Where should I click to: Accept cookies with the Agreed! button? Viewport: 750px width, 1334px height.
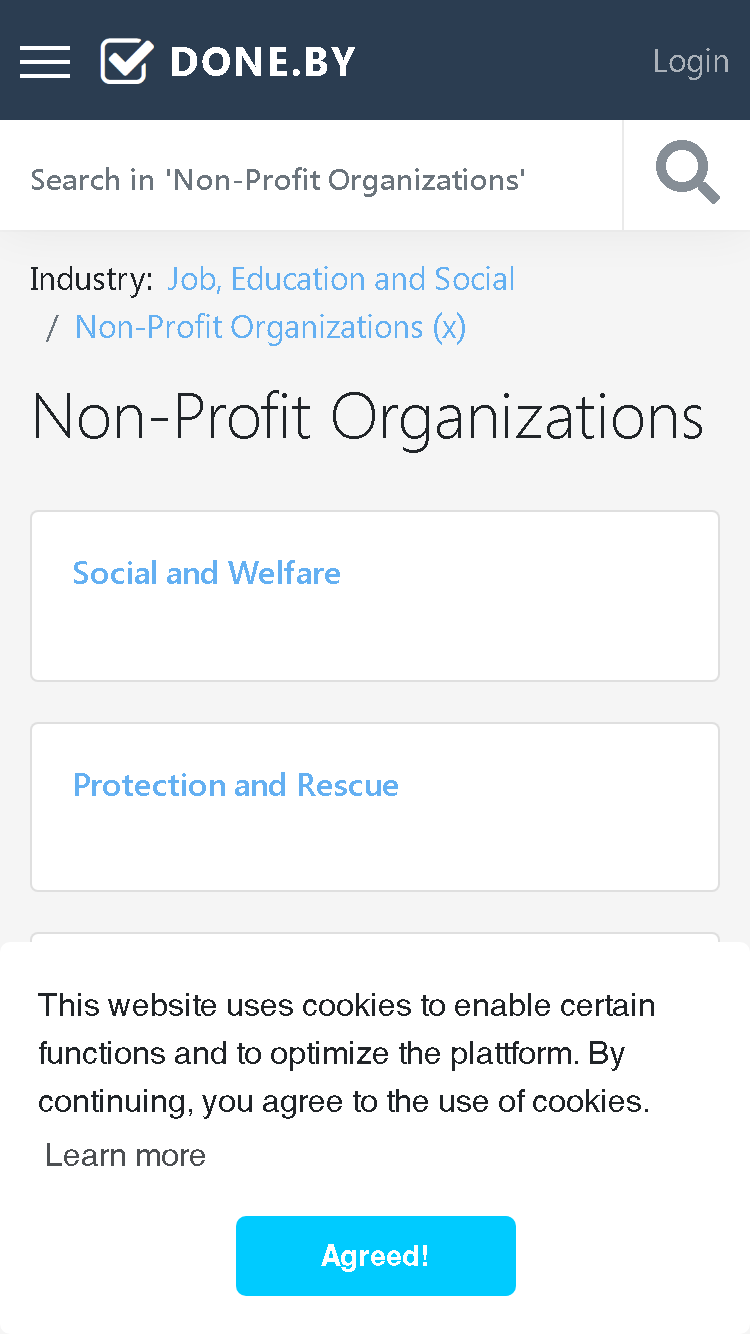(x=376, y=1256)
